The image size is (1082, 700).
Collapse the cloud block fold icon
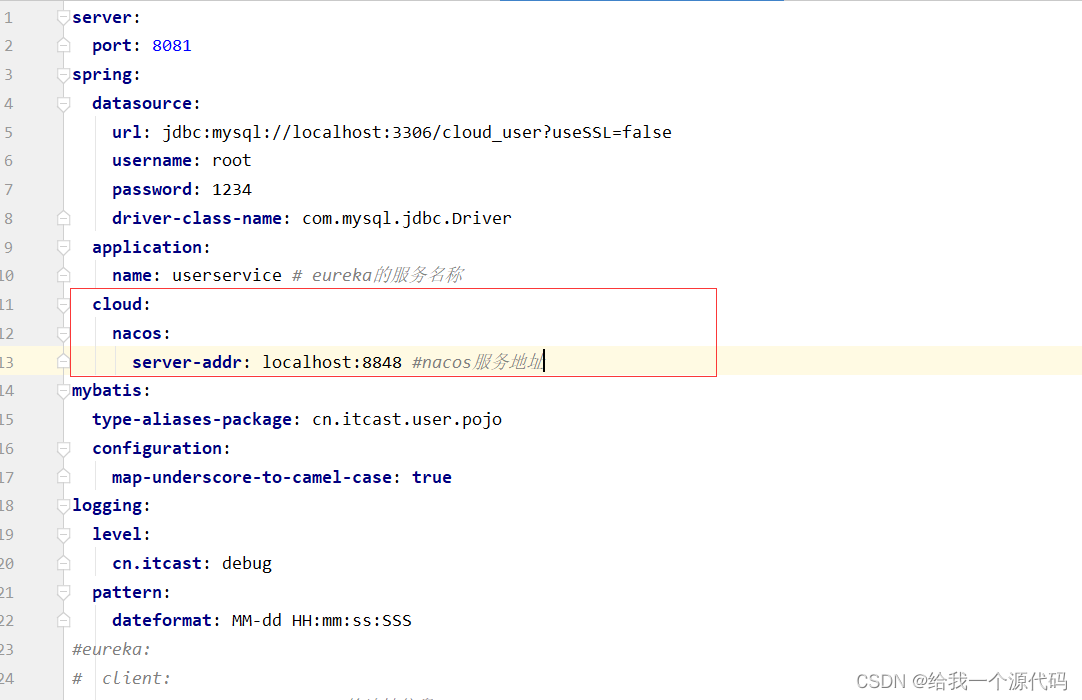(x=63, y=304)
